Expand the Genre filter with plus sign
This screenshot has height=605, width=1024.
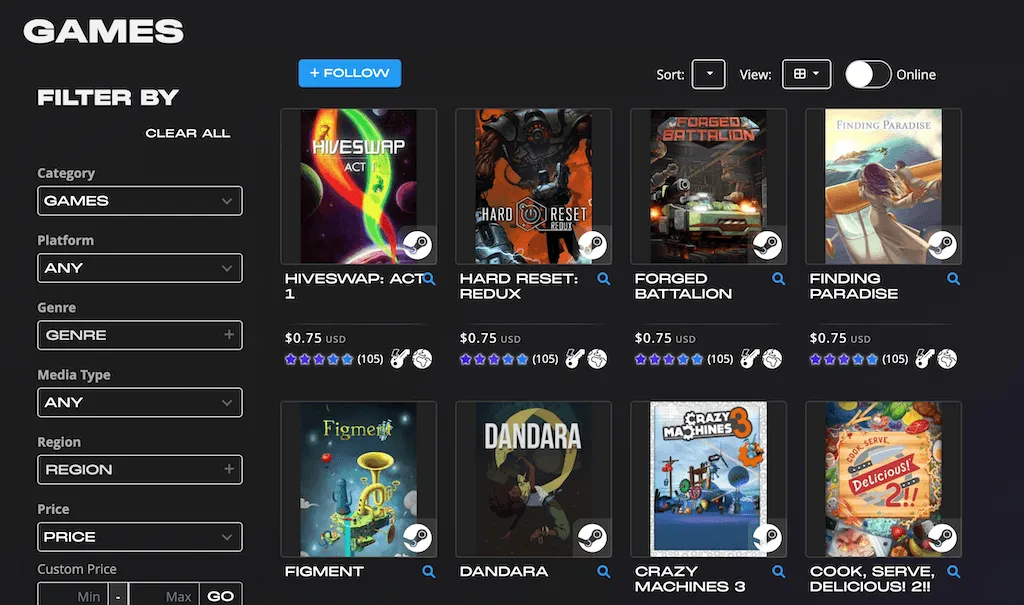139,335
